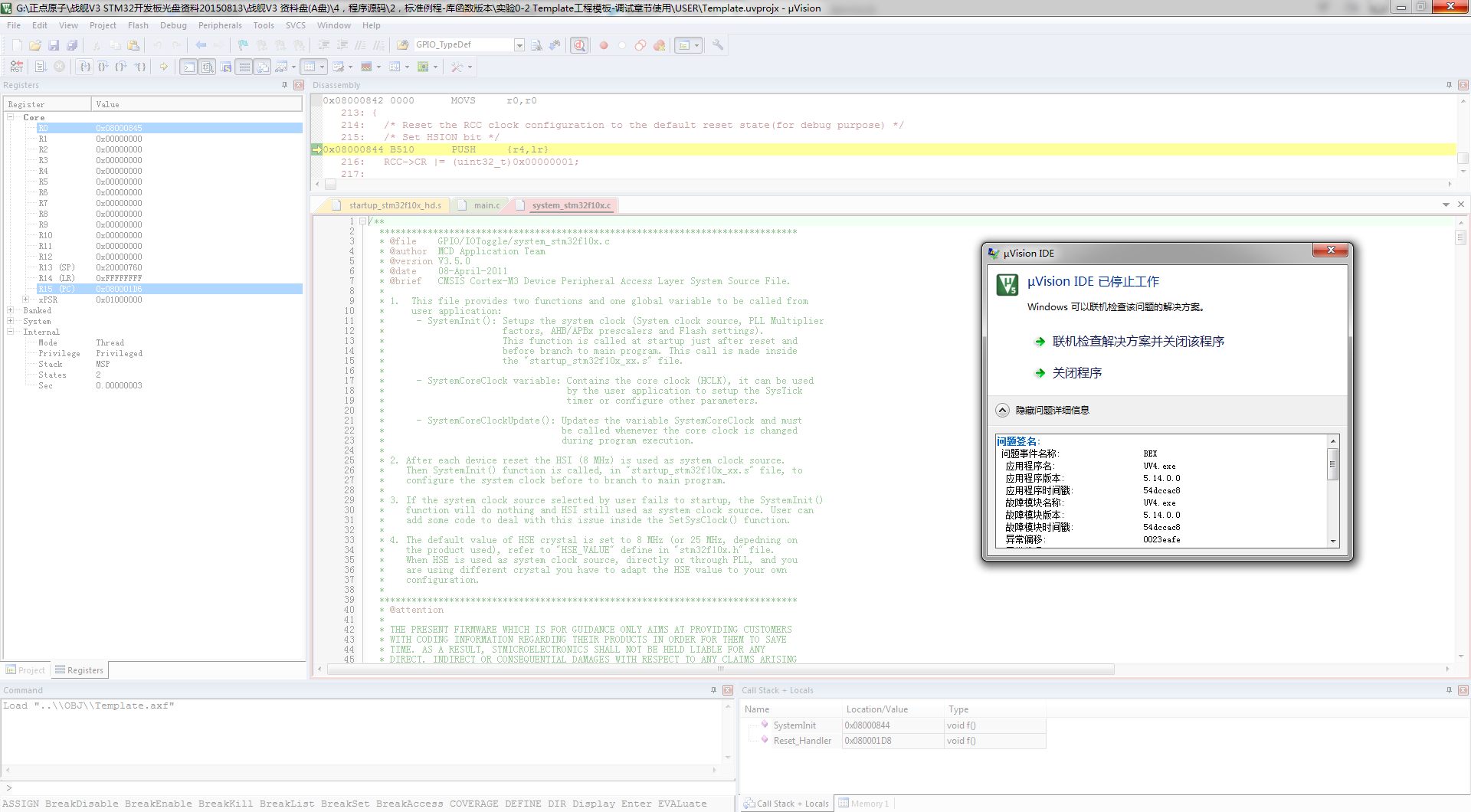The width and height of the screenshot is (1471, 812).
Task: Close the Command panel
Action: tap(728, 690)
